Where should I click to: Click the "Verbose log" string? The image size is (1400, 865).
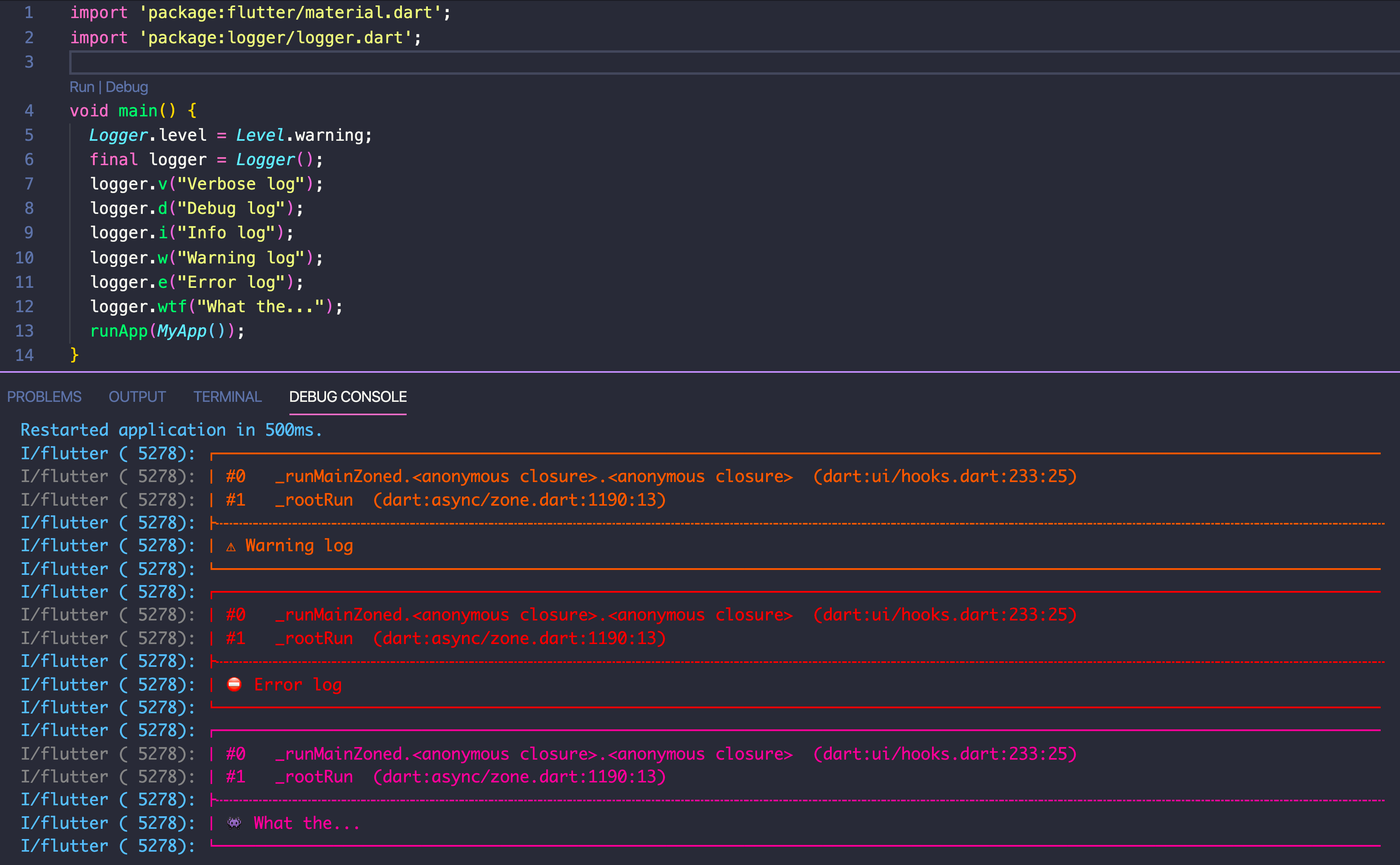pos(241,184)
